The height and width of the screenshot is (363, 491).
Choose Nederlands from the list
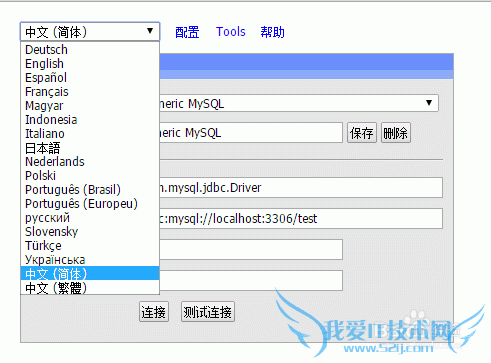90,161
